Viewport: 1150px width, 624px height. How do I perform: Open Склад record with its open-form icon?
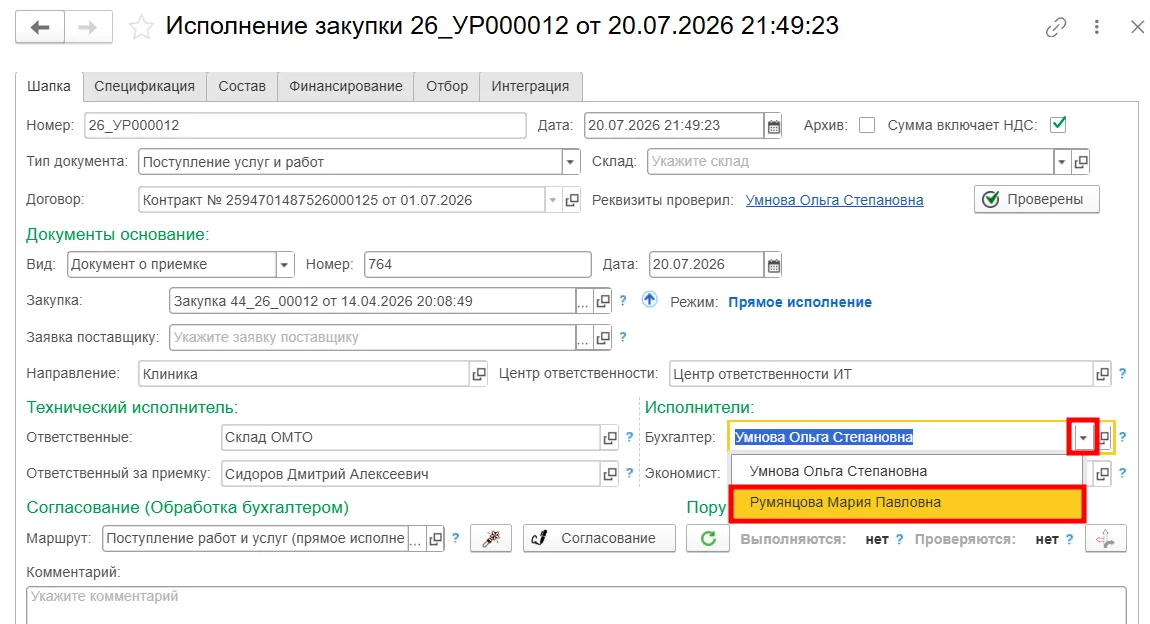coord(1081,162)
